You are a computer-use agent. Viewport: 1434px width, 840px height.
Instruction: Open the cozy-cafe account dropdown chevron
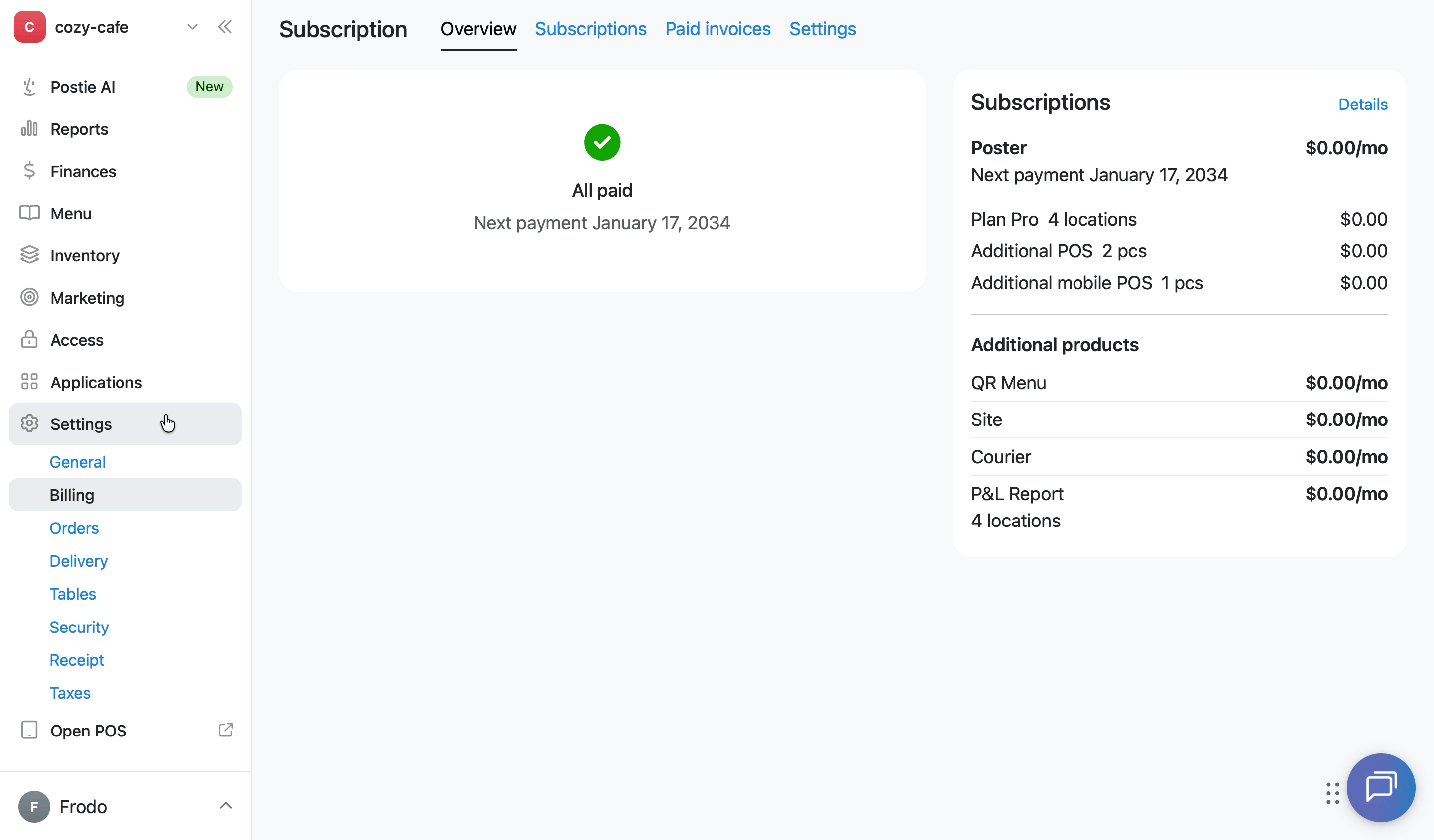192,27
